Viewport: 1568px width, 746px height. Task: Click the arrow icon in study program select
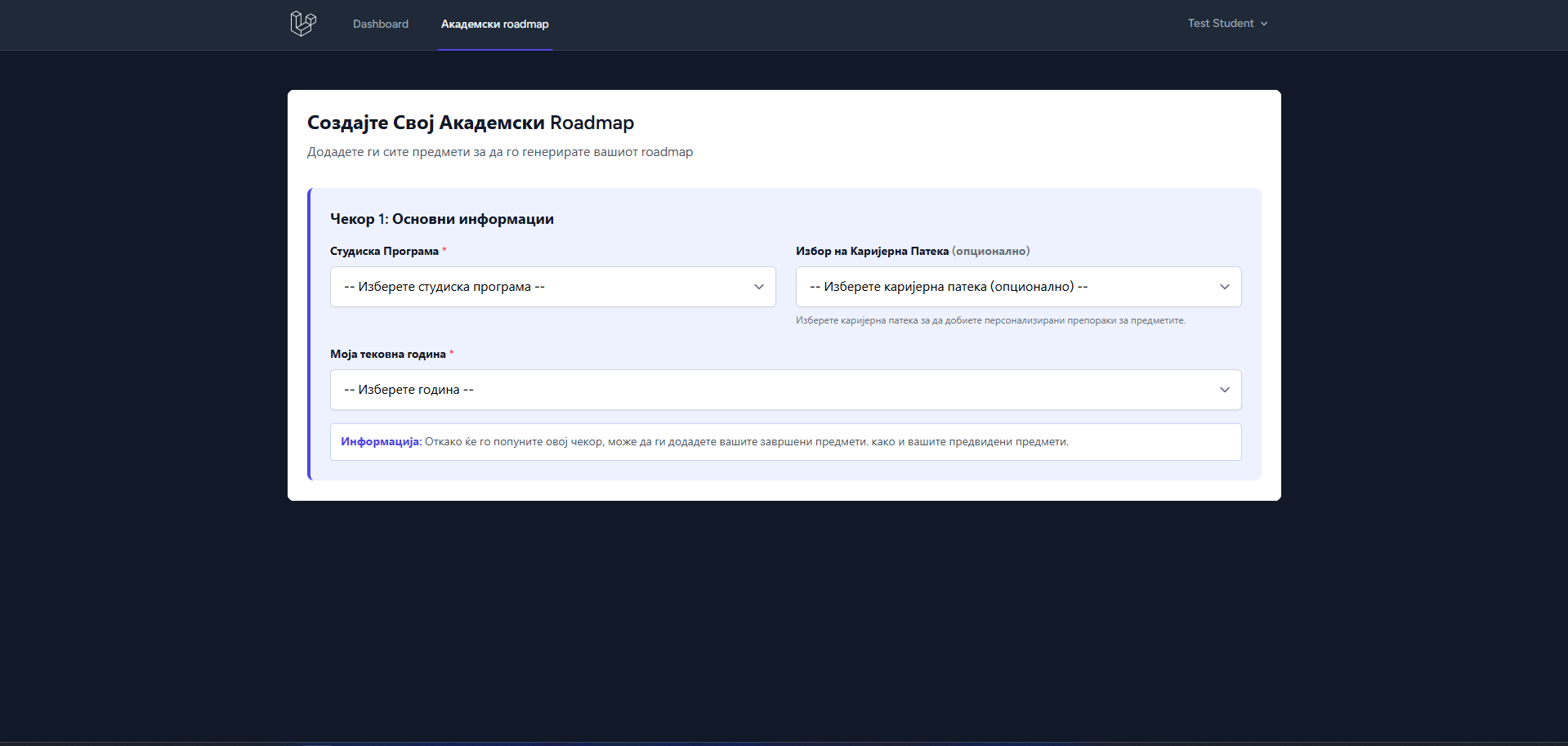[758, 287]
